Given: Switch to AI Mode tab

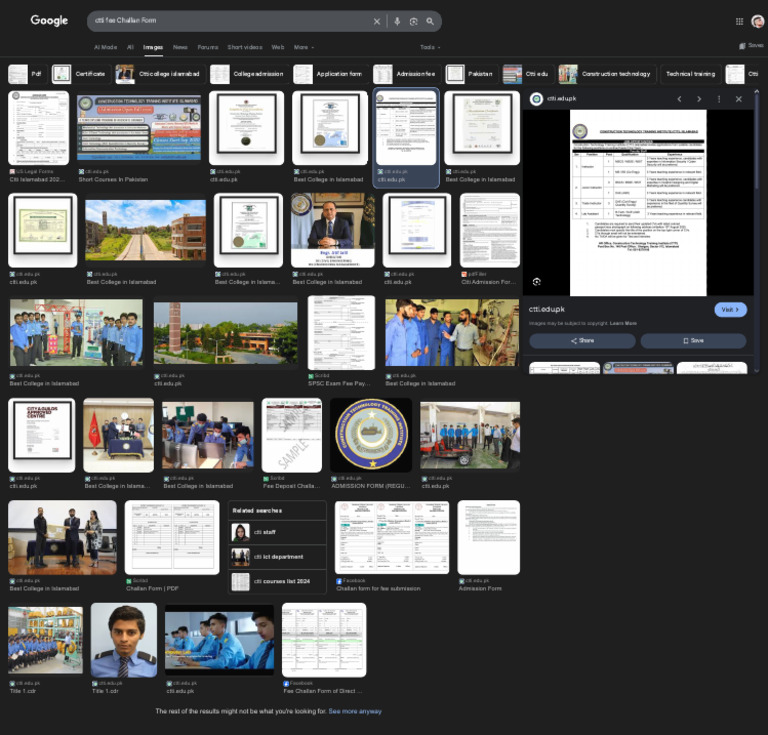Looking at the screenshot, I should 105,47.
